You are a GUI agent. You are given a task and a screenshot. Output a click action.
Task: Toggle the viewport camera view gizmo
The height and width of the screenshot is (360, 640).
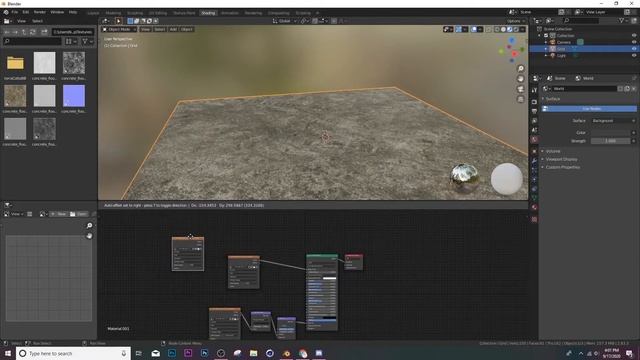click(521, 89)
